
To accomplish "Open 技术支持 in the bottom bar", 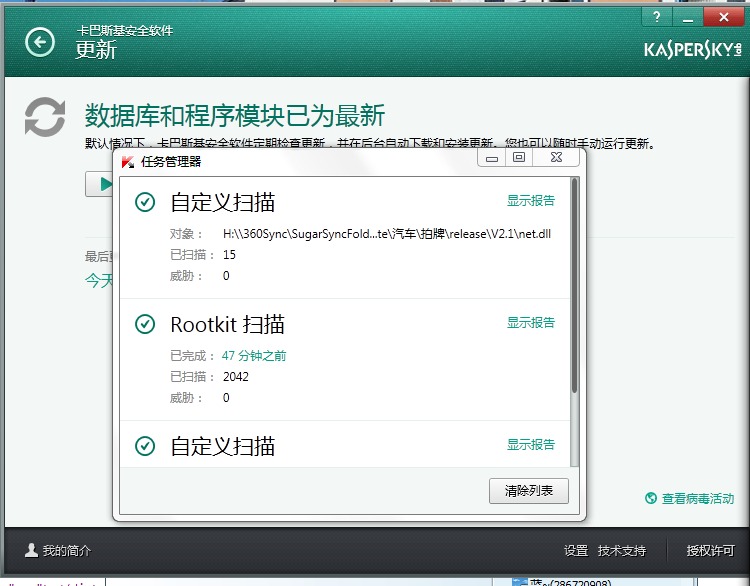I will pyautogui.click(x=622, y=551).
